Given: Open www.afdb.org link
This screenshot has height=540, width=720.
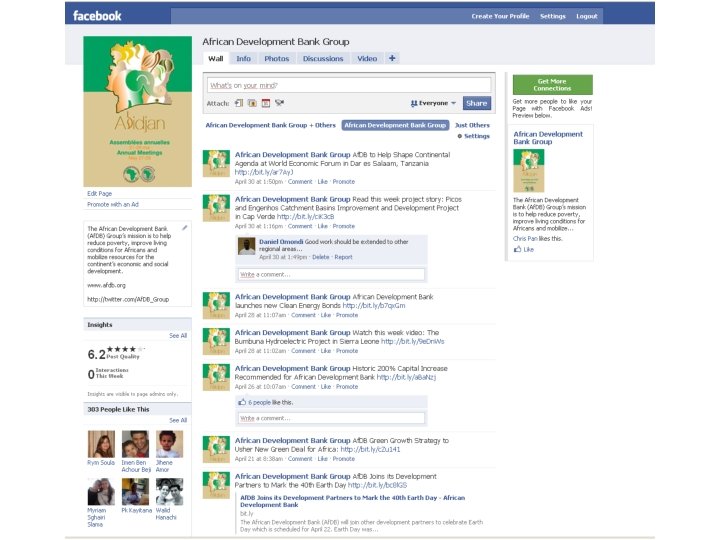Looking at the screenshot, I should pos(106,285).
